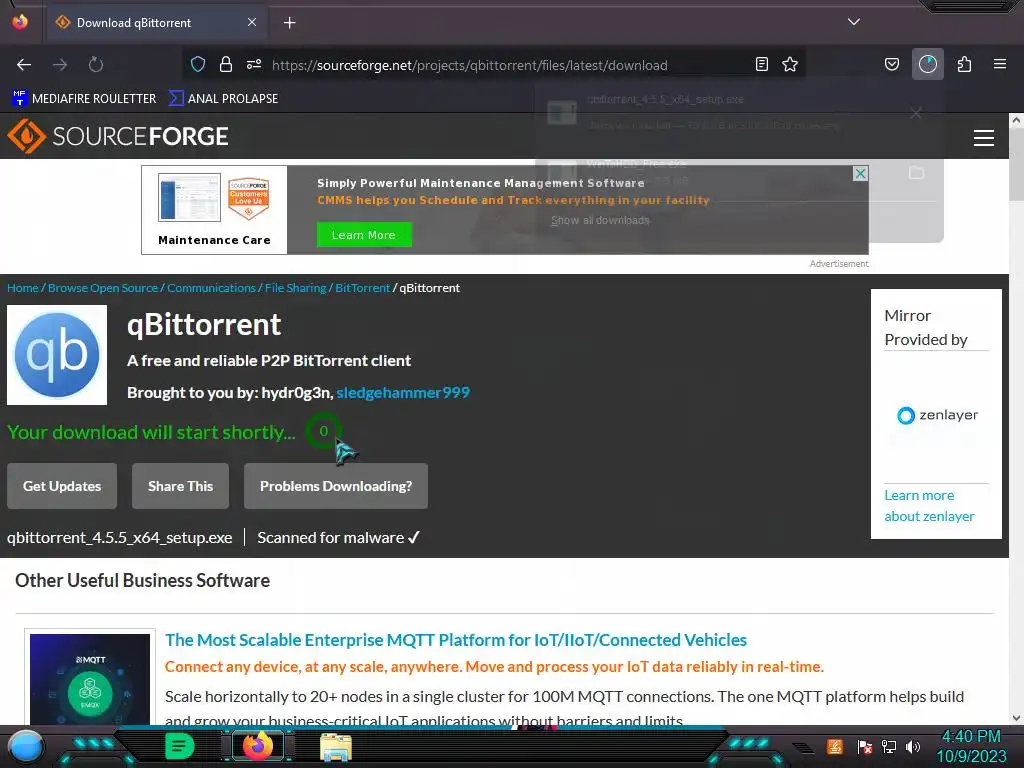Click the MQTT product thumbnail
This screenshot has height=768, width=1024.
(90, 679)
